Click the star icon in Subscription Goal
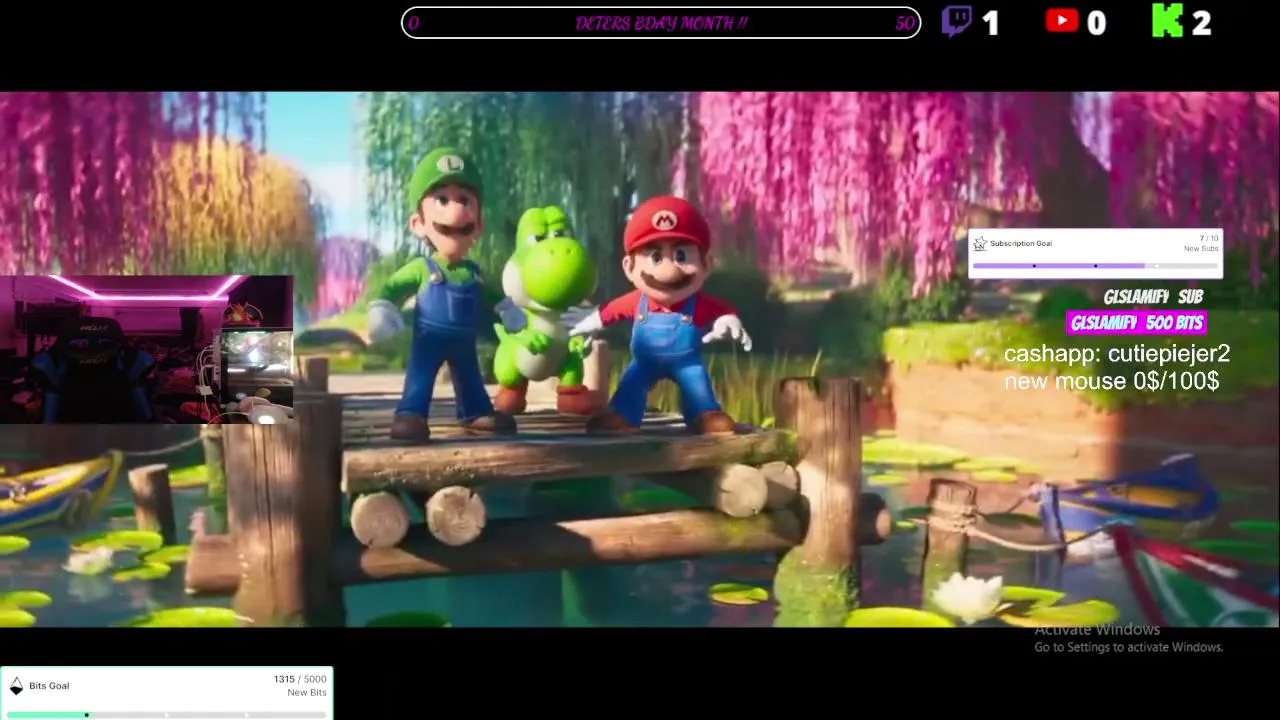This screenshot has height=720, width=1280. pyautogui.click(x=980, y=243)
